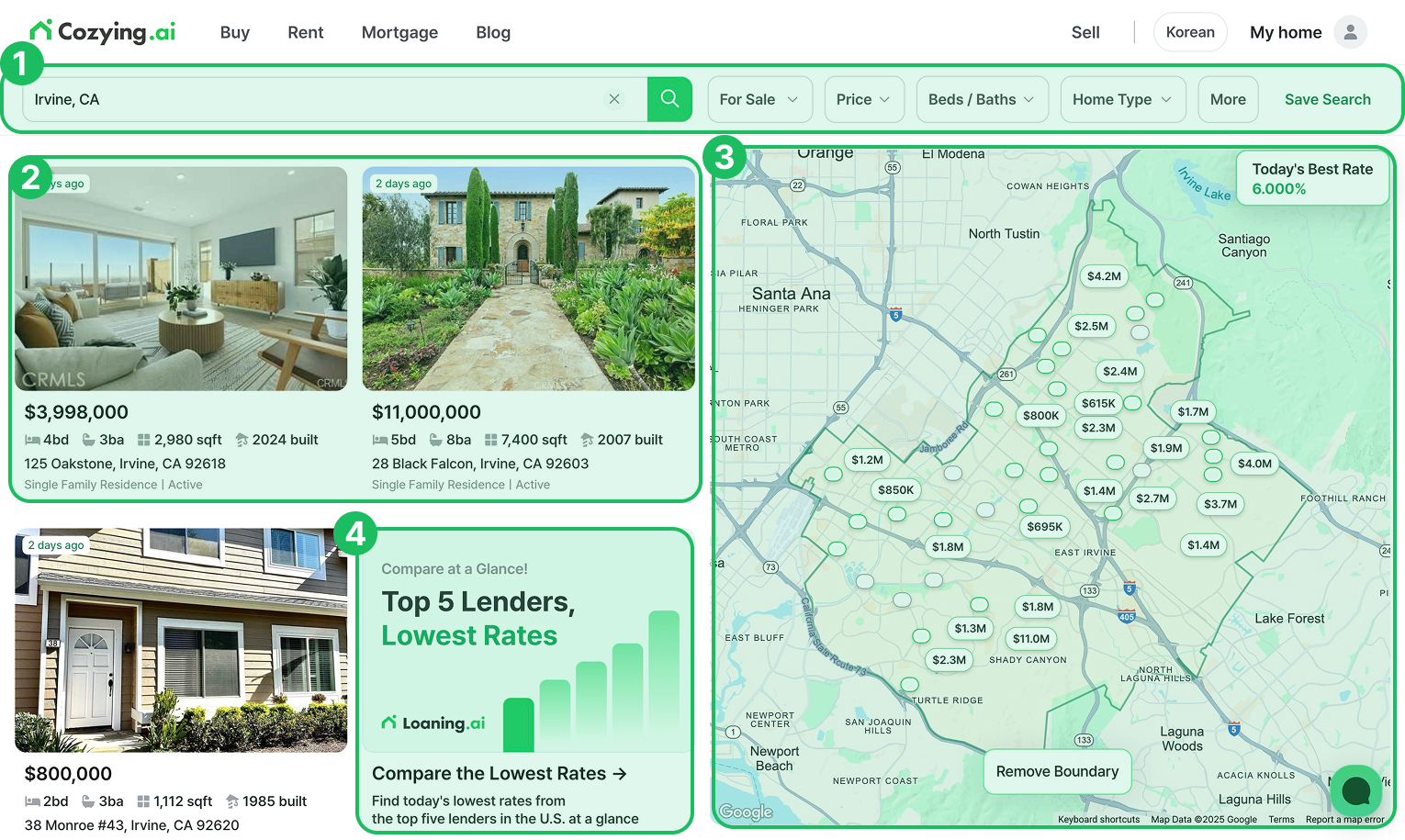Open the Price filter dropdown

(x=863, y=99)
